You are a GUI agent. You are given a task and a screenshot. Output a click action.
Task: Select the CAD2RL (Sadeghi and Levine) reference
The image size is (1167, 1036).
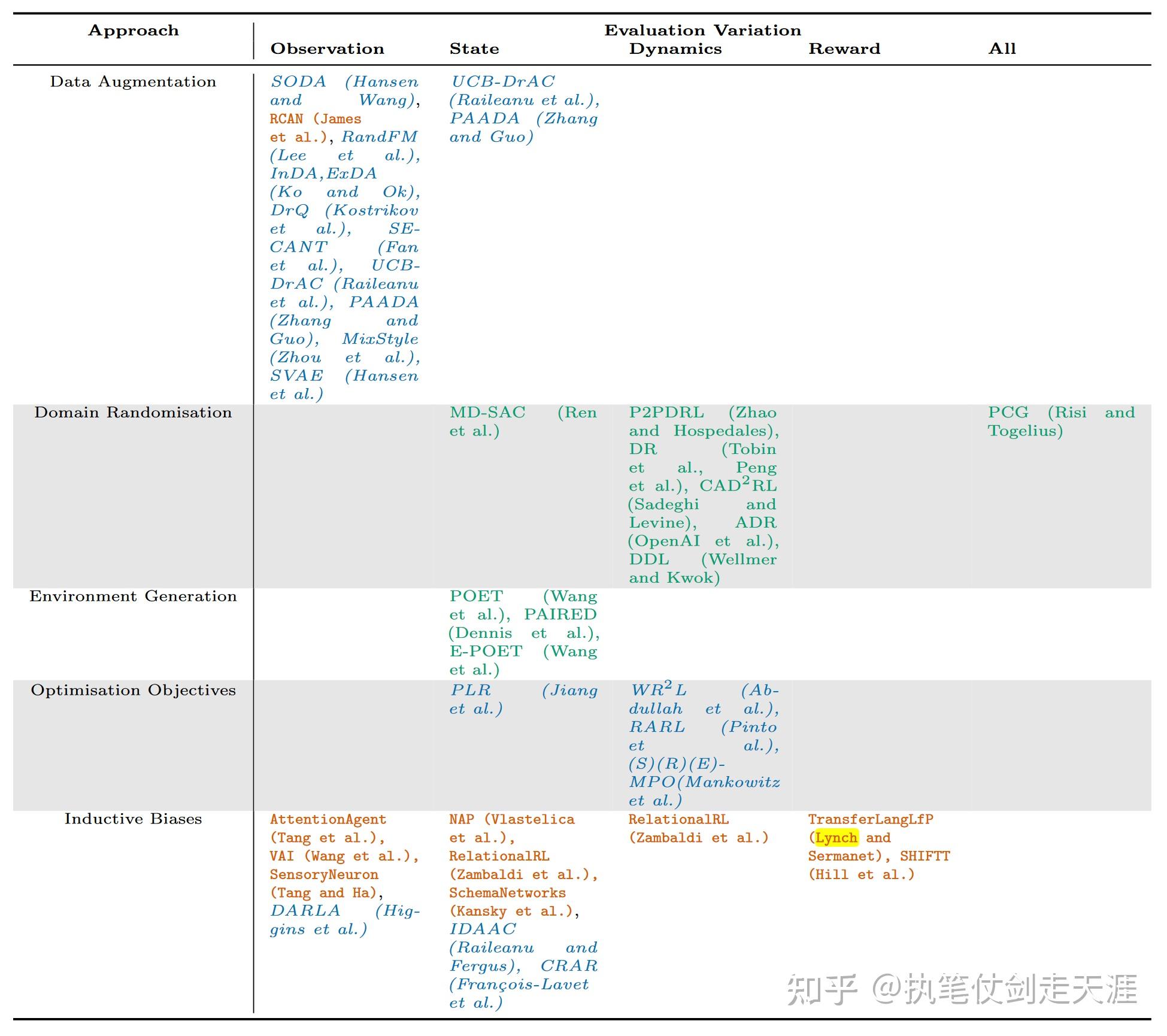(736, 486)
